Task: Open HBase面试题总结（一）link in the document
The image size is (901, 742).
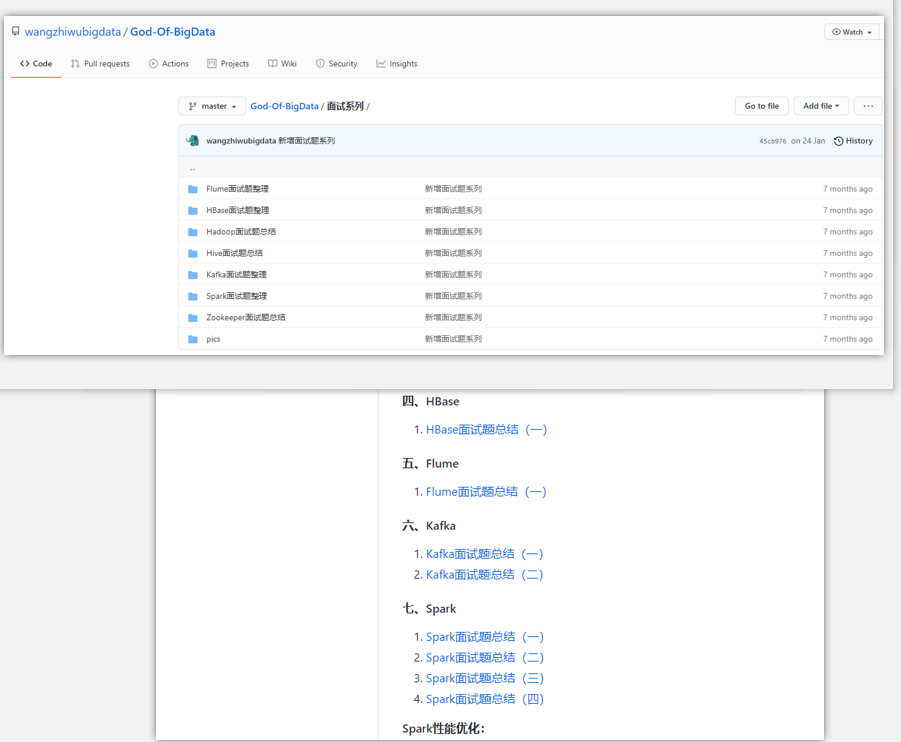Action: (486, 429)
